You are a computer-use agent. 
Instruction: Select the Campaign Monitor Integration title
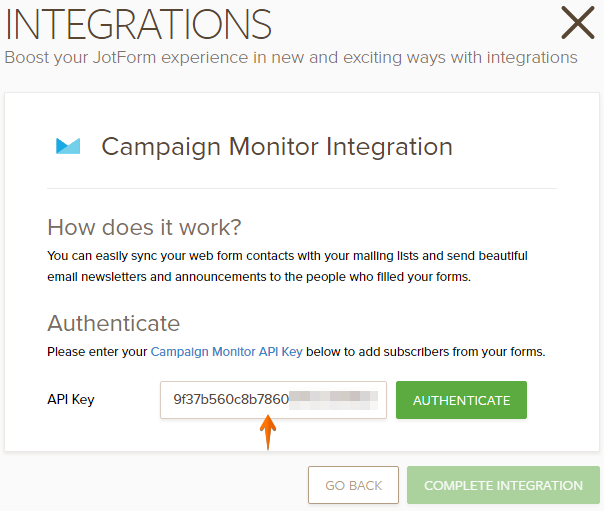(x=277, y=147)
